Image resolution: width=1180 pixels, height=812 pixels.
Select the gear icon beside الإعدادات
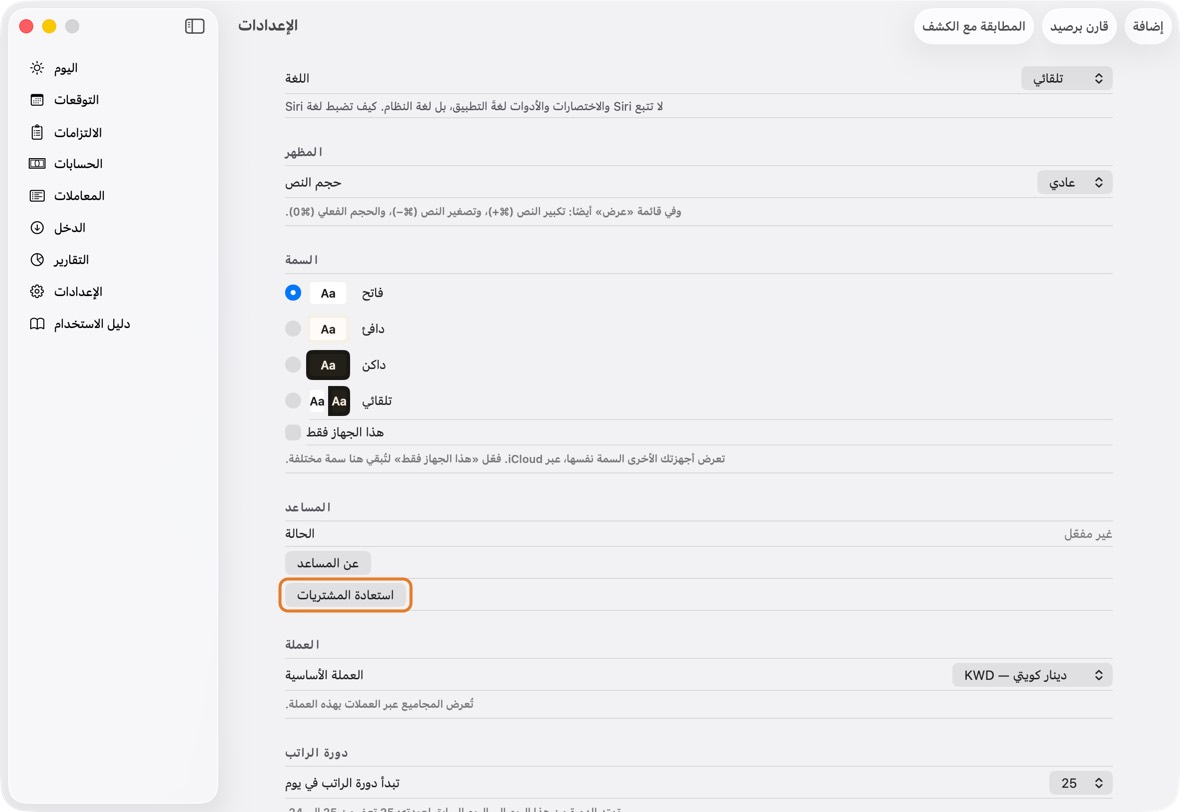point(37,291)
